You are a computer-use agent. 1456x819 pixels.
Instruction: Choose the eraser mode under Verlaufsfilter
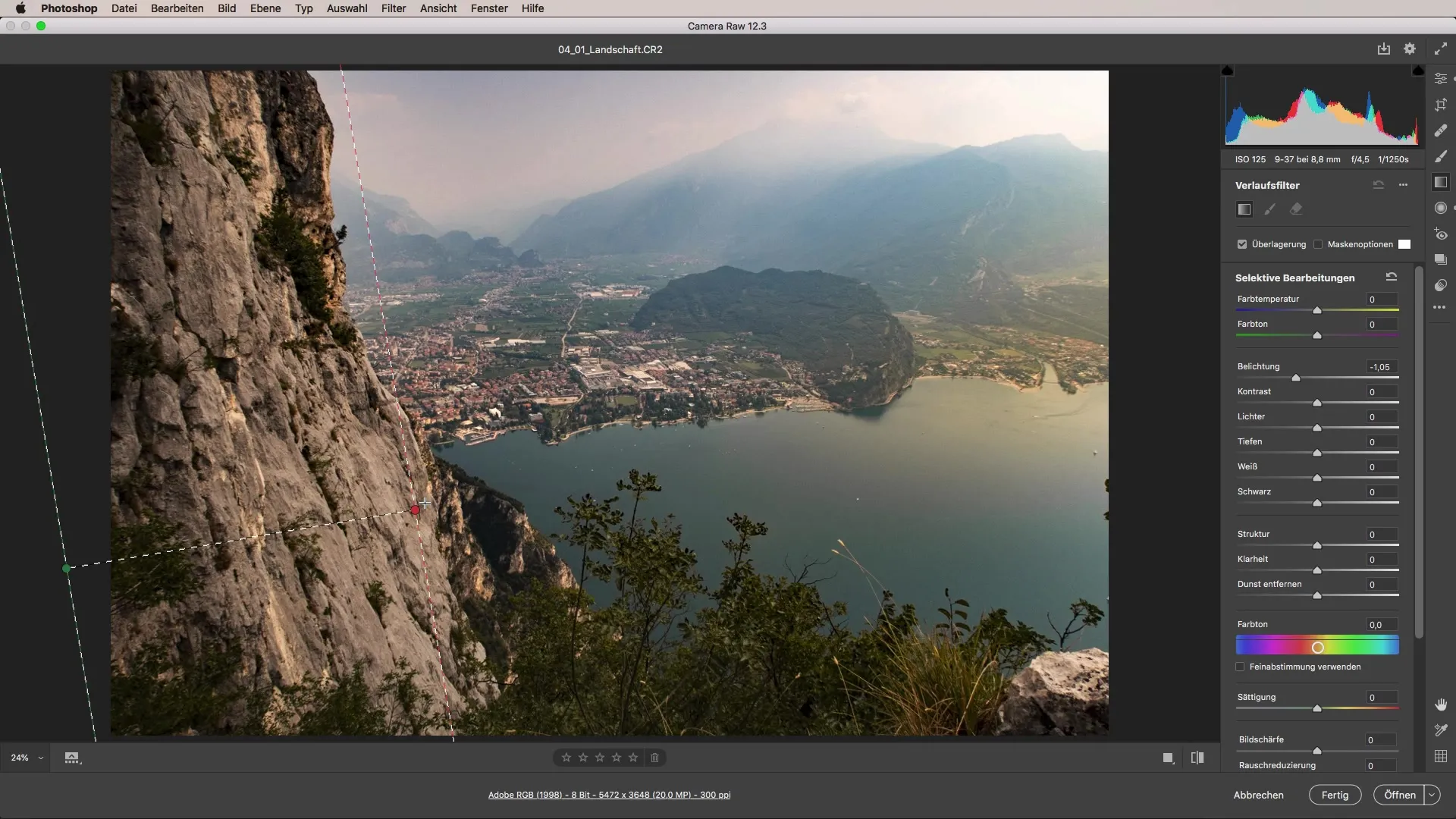(1296, 209)
